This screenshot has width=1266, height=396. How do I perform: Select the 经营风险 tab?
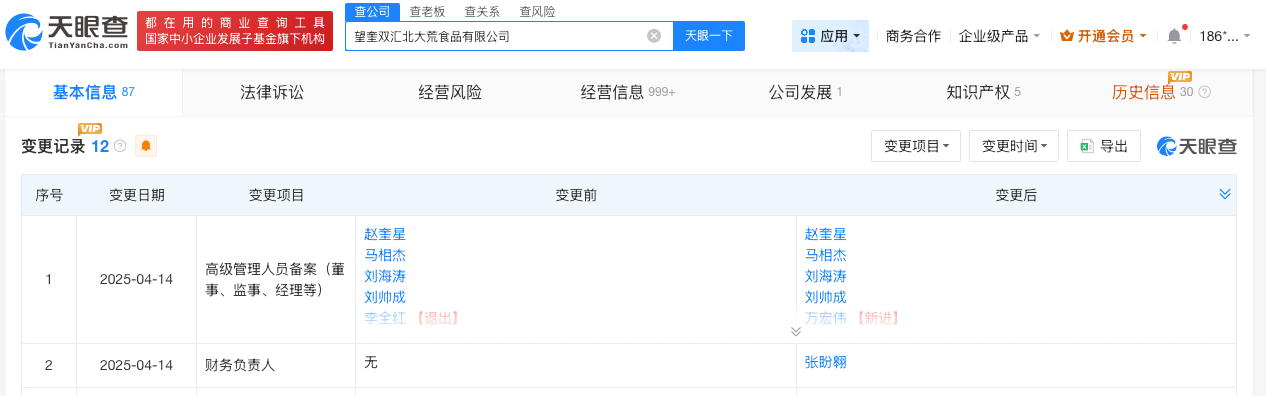(x=450, y=92)
